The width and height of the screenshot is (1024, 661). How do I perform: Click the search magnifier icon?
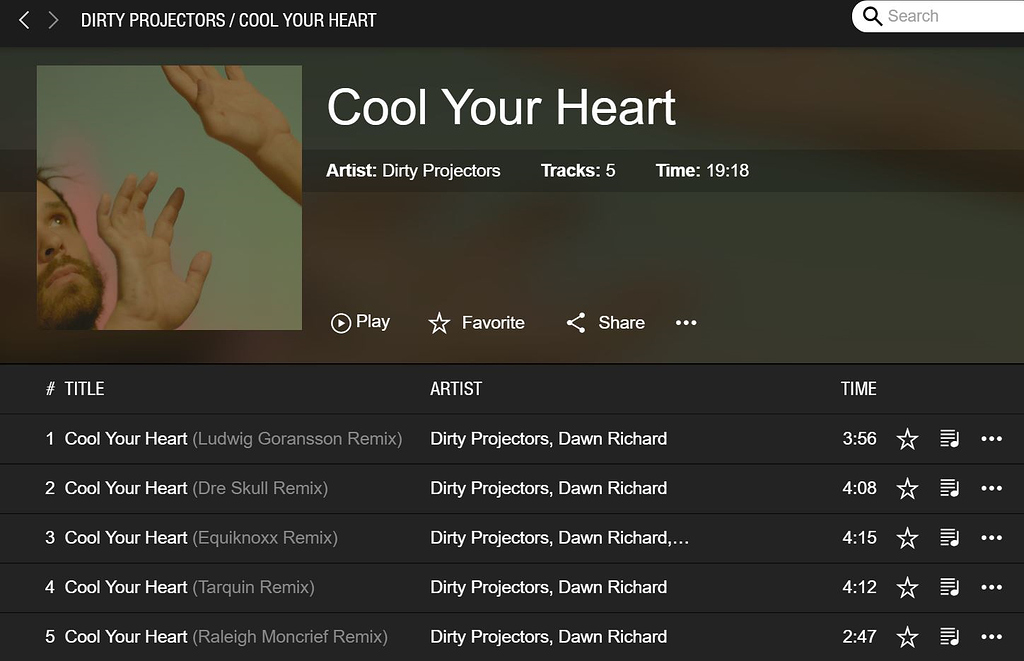tap(872, 16)
